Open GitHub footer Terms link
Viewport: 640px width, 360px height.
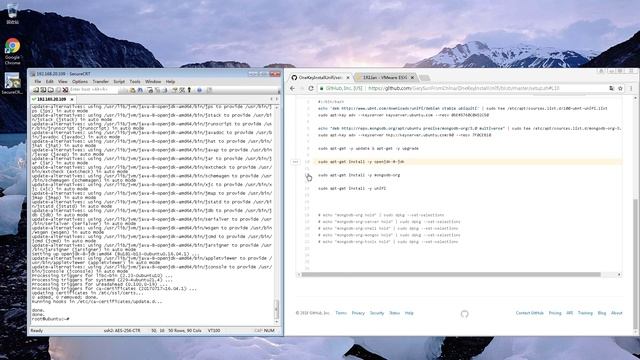(x=341, y=313)
